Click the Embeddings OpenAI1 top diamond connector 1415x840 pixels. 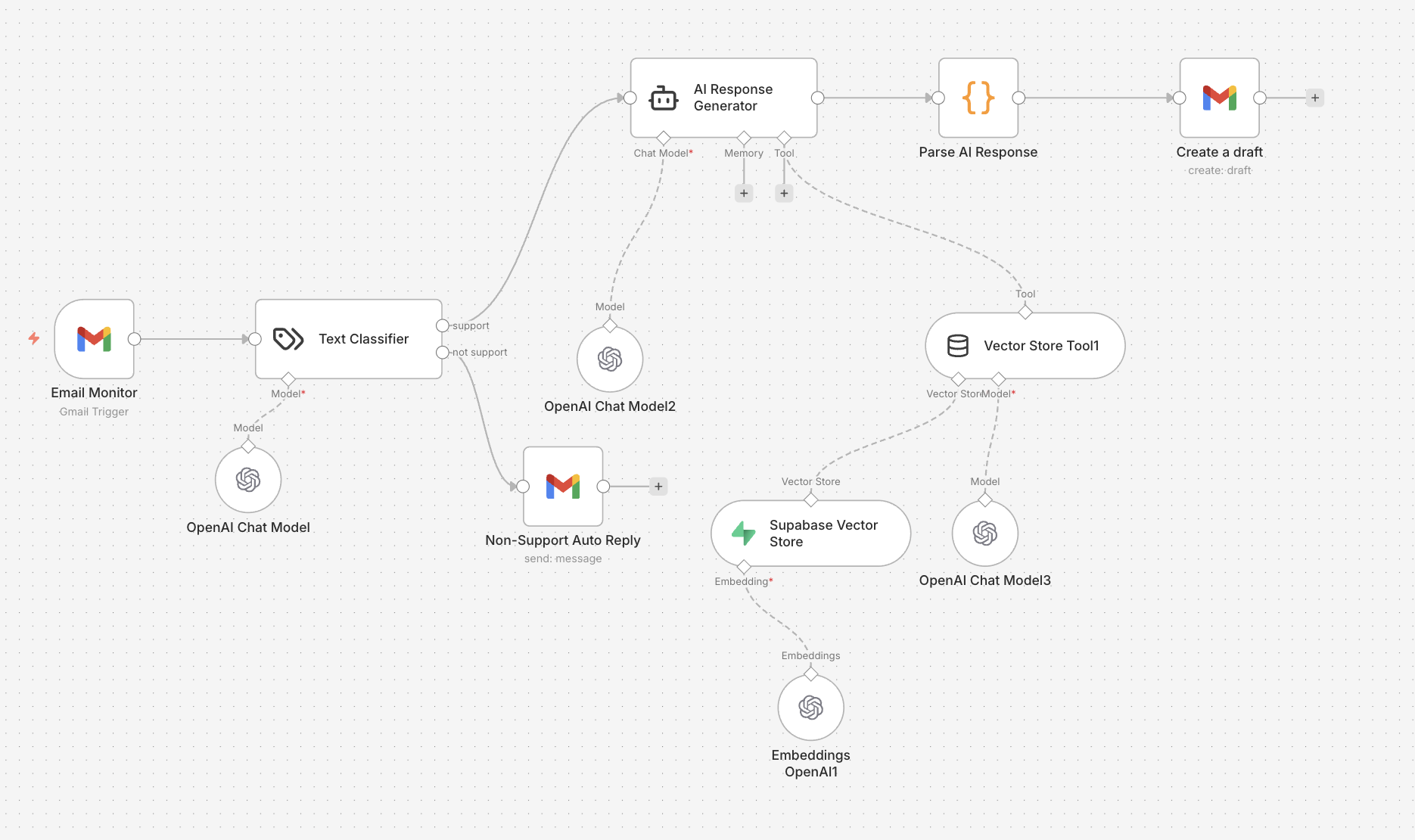[x=811, y=674]
